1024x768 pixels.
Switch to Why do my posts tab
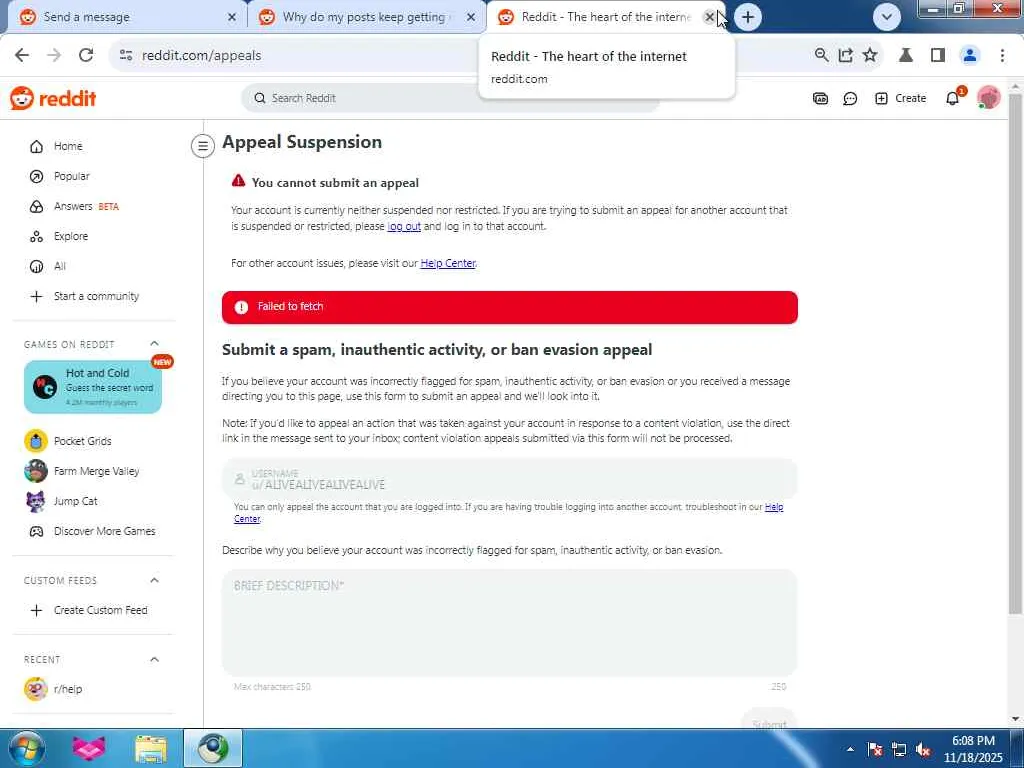364,17
